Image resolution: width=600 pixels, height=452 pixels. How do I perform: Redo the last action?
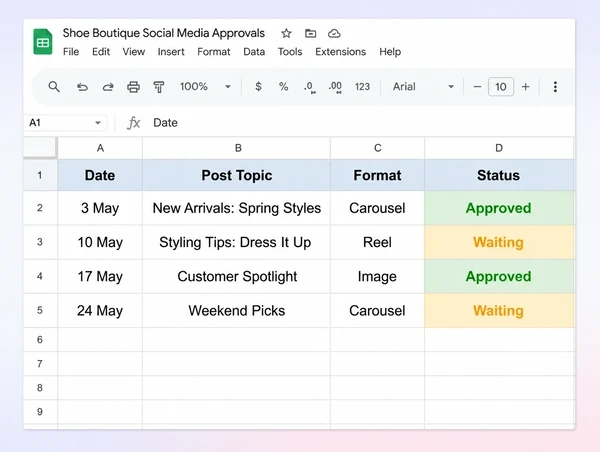pyautogui.click(x=108, y=87)
